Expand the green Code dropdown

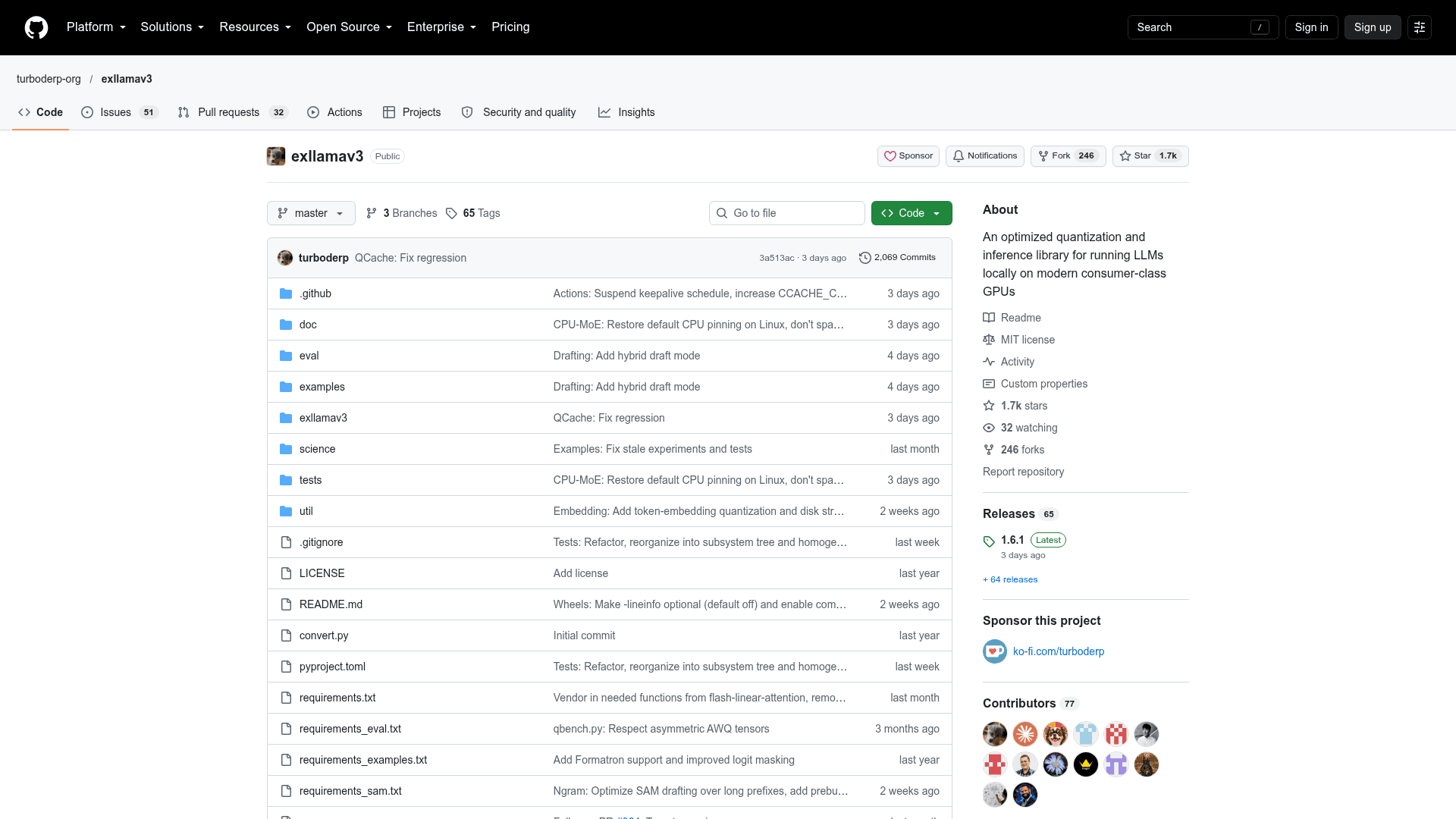click(x=912, y=213)
